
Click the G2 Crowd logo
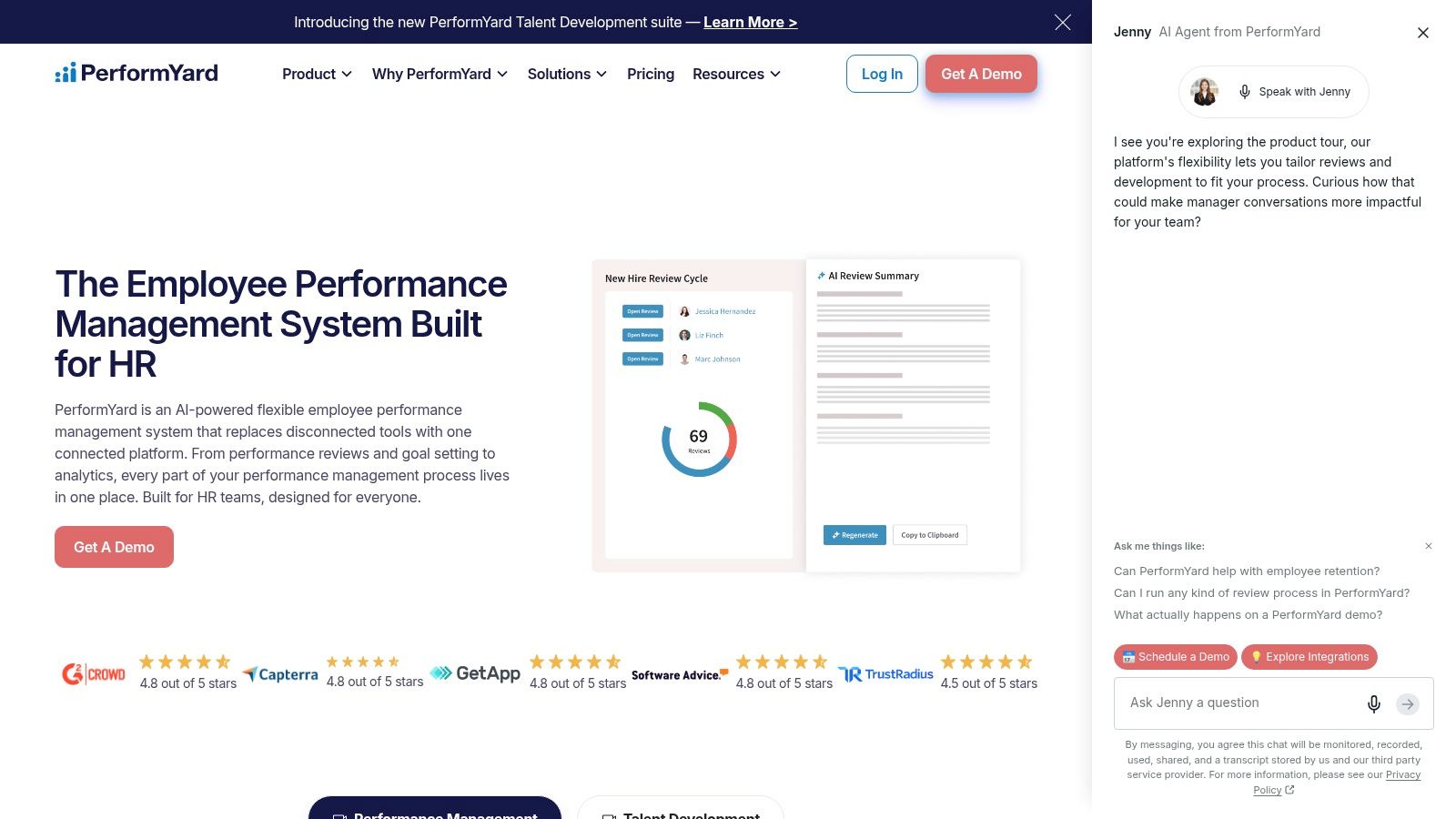point(94,674)
